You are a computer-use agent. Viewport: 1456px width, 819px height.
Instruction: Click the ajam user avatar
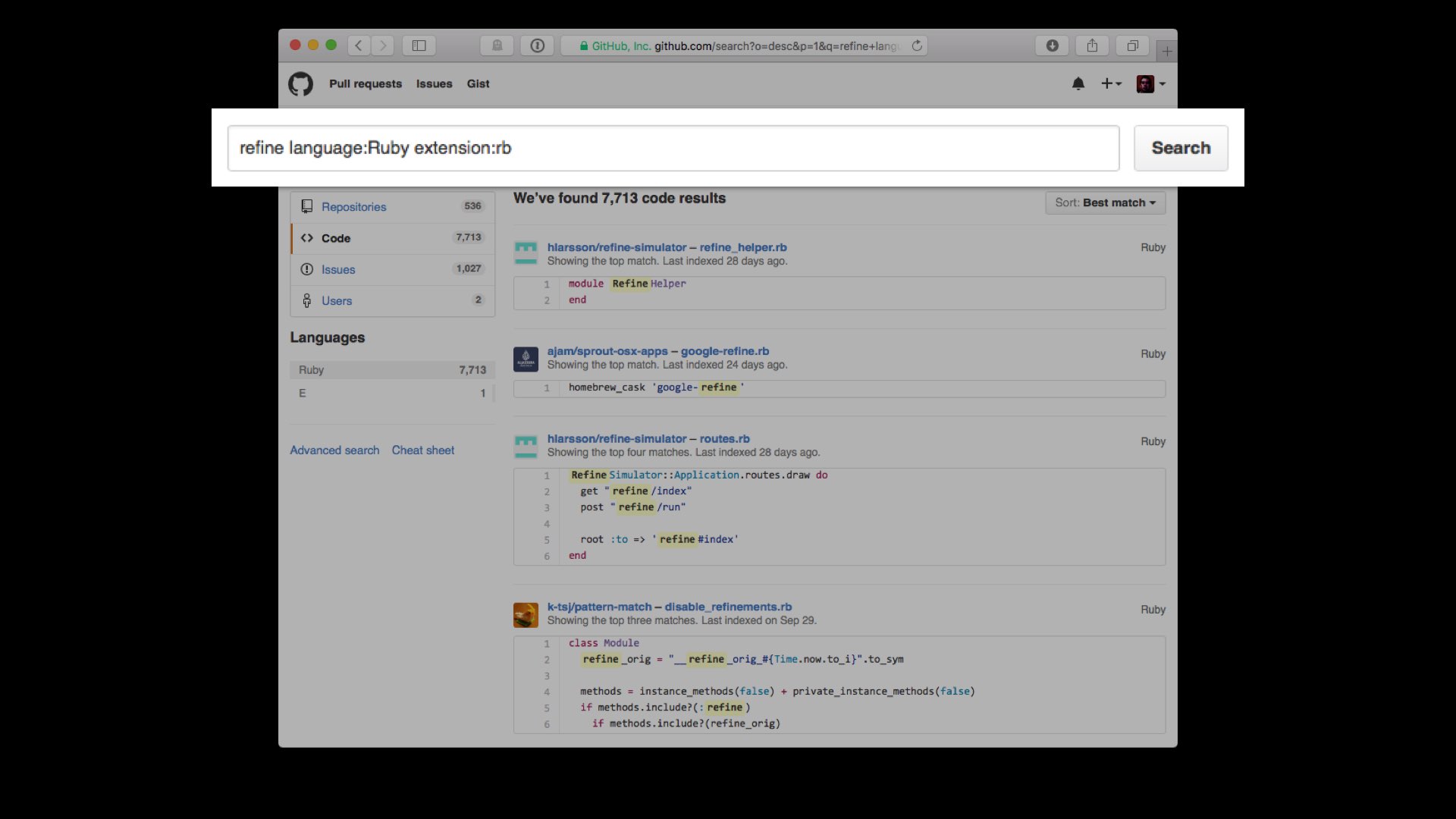pyautogui.click(x=526, y=359)
